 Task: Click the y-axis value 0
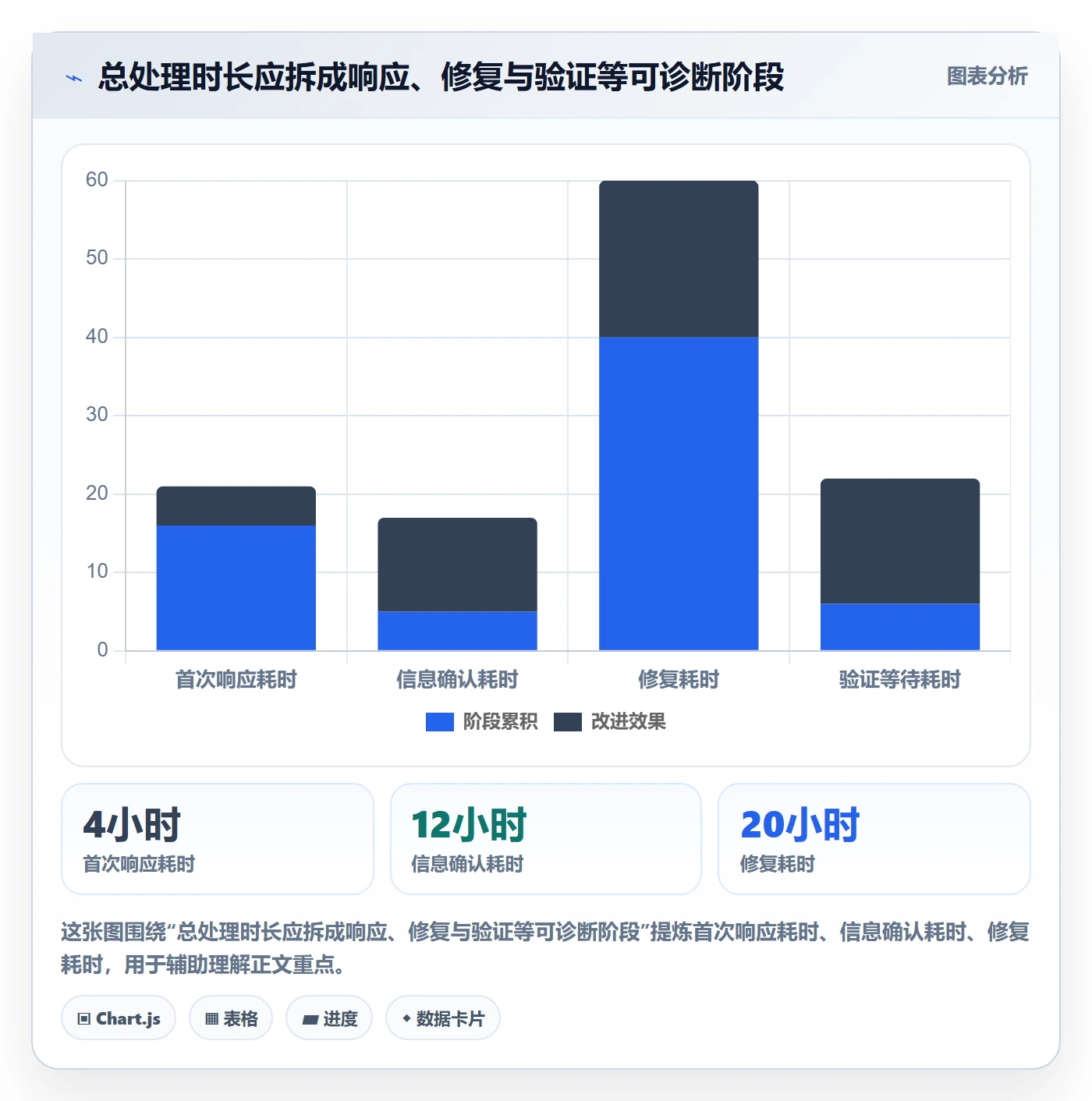click(102, 650)
